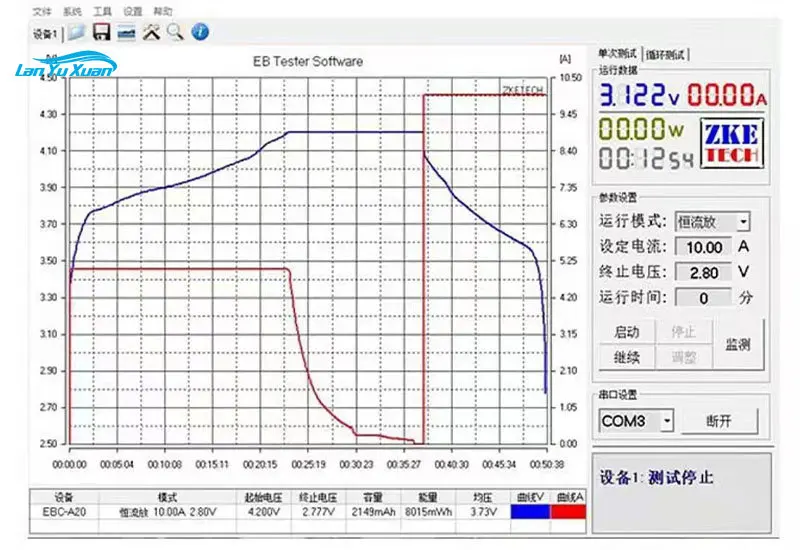Click the 设备 column header

[64, 497]
